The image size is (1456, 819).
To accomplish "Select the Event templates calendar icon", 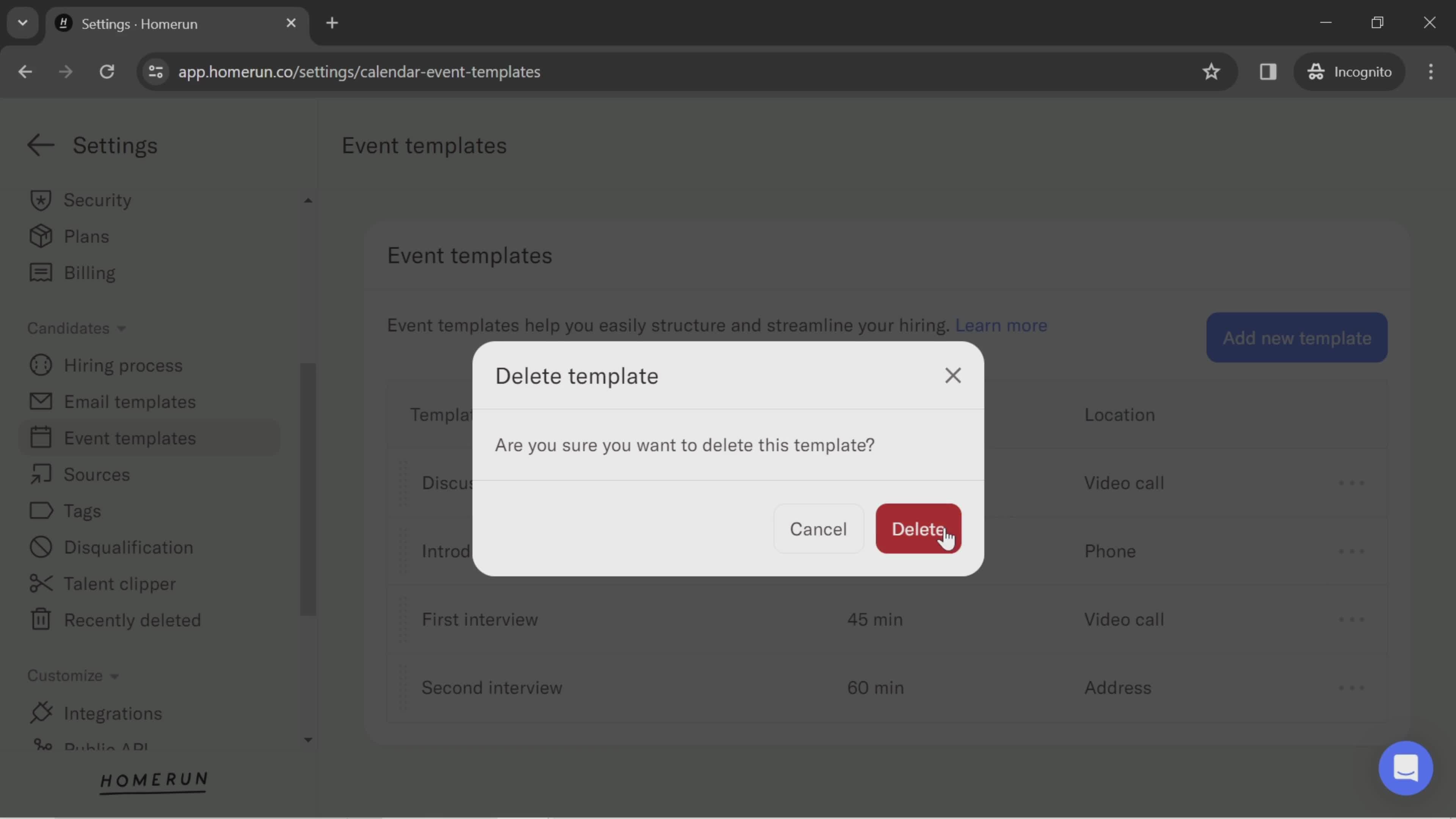I will pyautogui.click(x=41, y=438).
